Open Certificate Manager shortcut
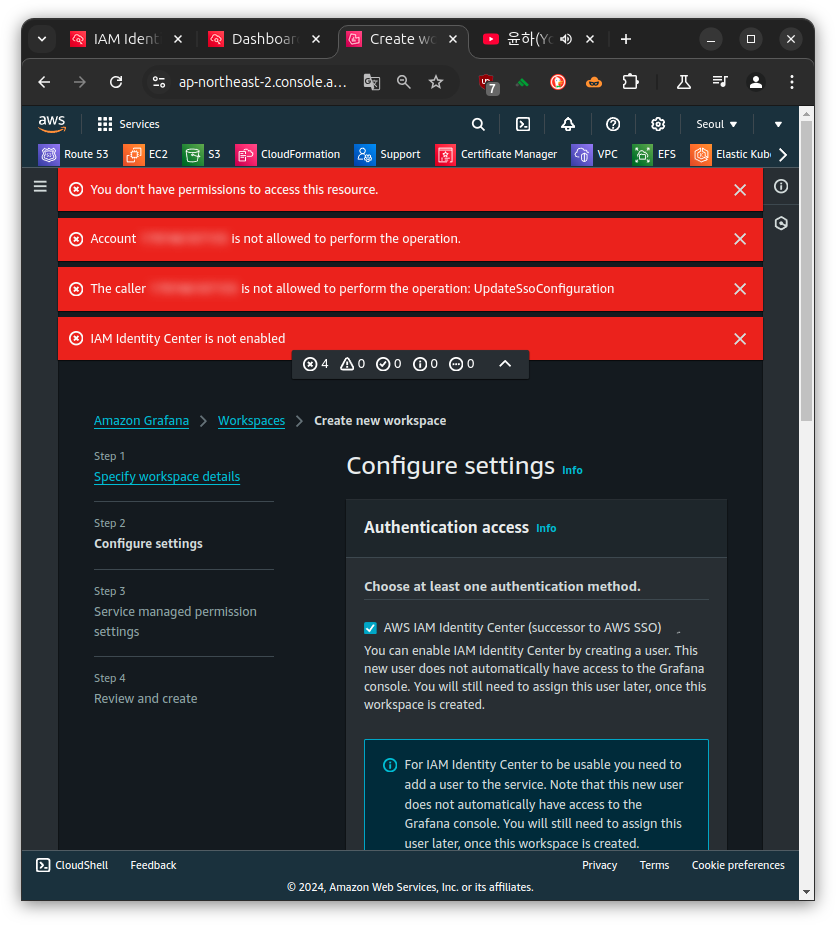836x925 pixels. (496, 155)
